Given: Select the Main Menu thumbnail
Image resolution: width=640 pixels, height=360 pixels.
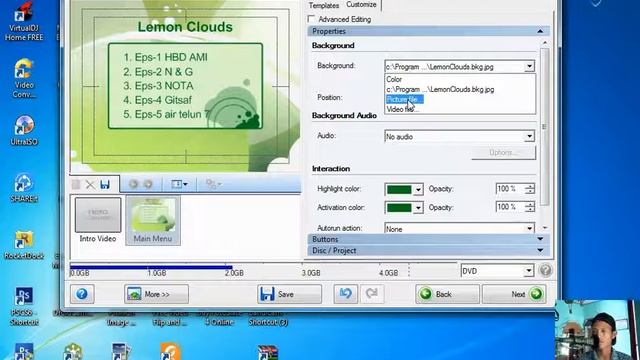Looking at the screenshot, I should [x=153, y=220].
